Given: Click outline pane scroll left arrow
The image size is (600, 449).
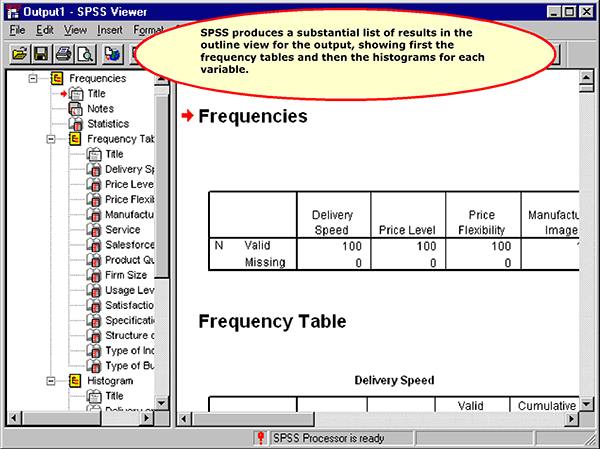Looking at the screenshot, I should (x=14, y=418).
